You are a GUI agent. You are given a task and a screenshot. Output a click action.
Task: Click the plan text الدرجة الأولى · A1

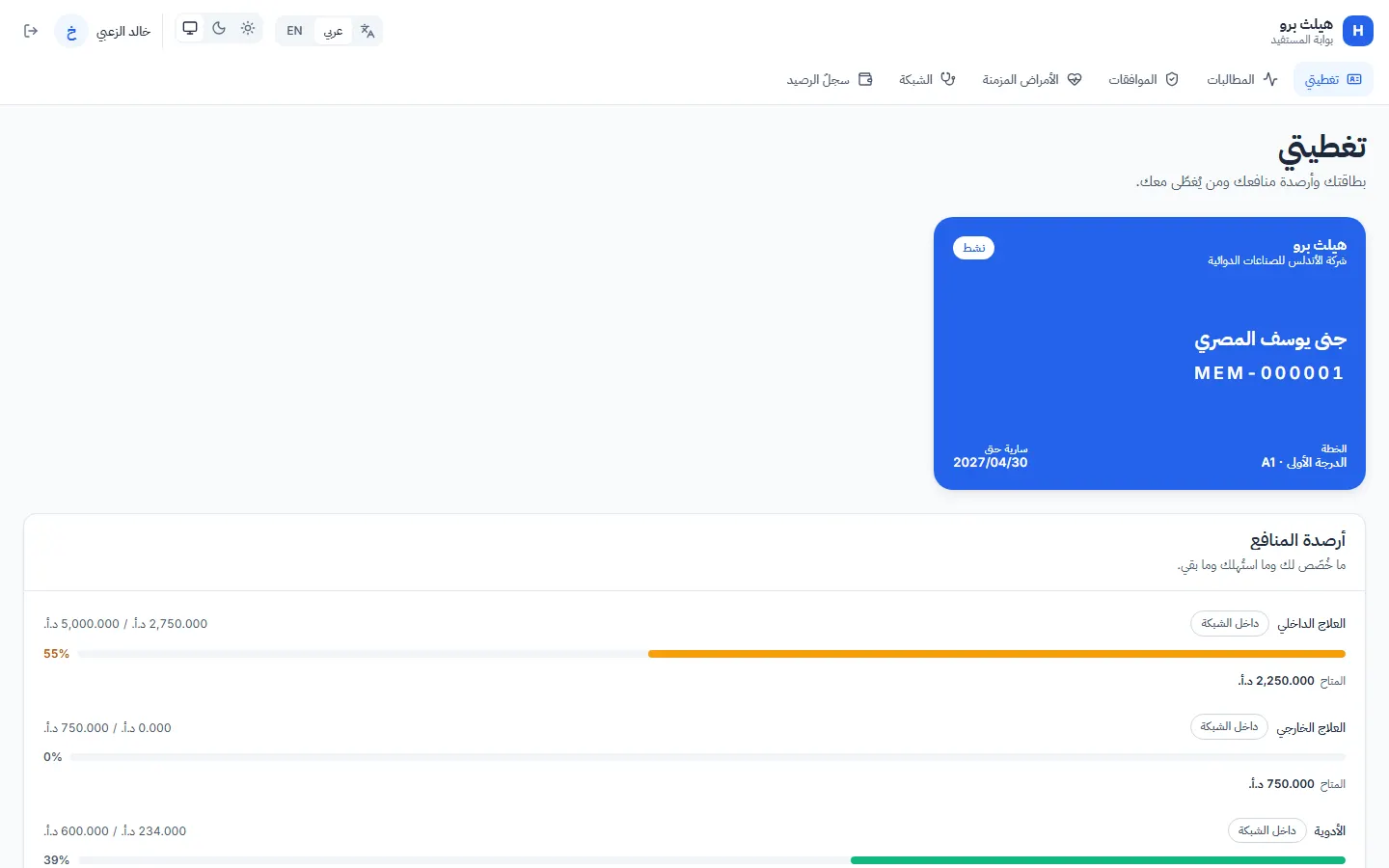tap(1304, 463)
